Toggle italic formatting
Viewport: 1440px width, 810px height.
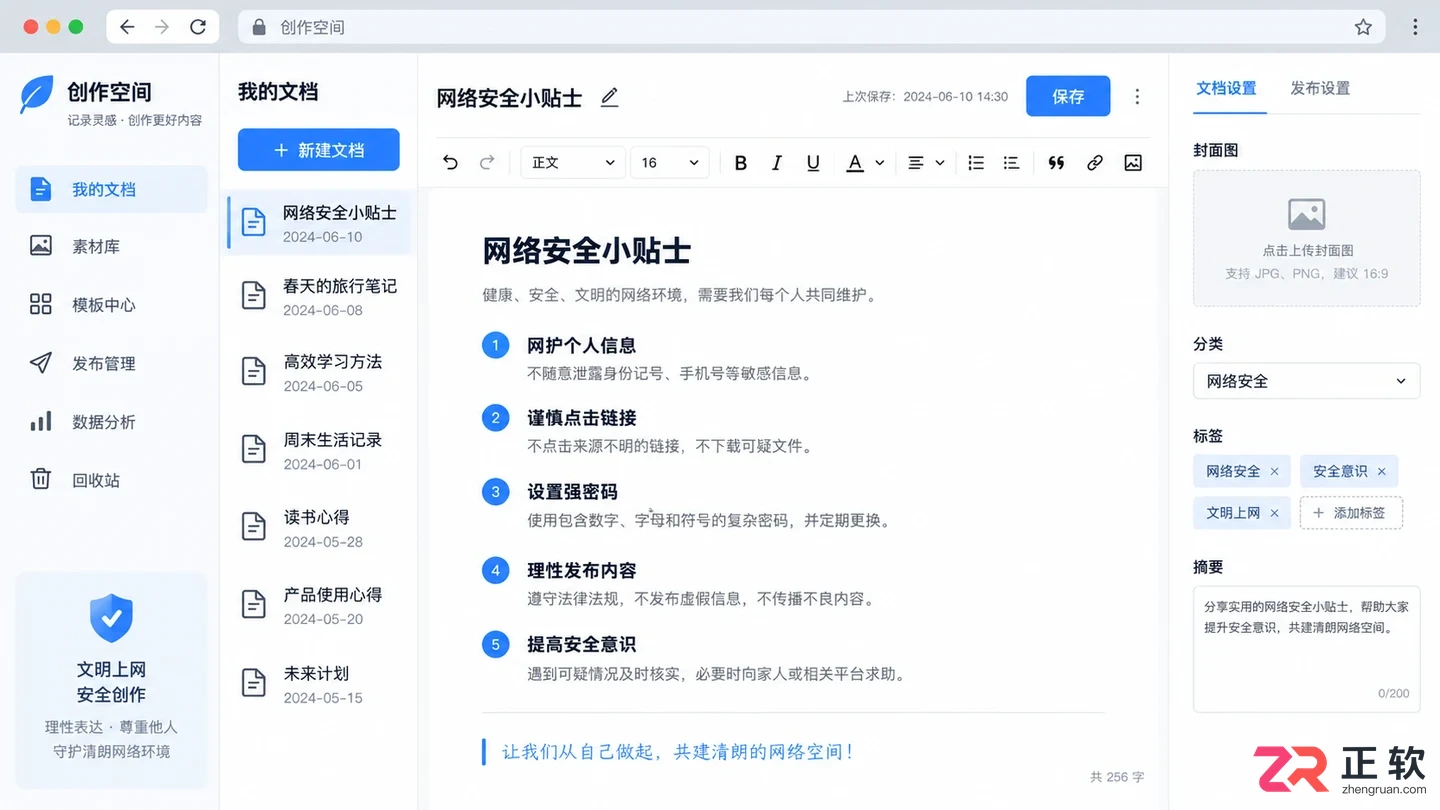[777, 163]
